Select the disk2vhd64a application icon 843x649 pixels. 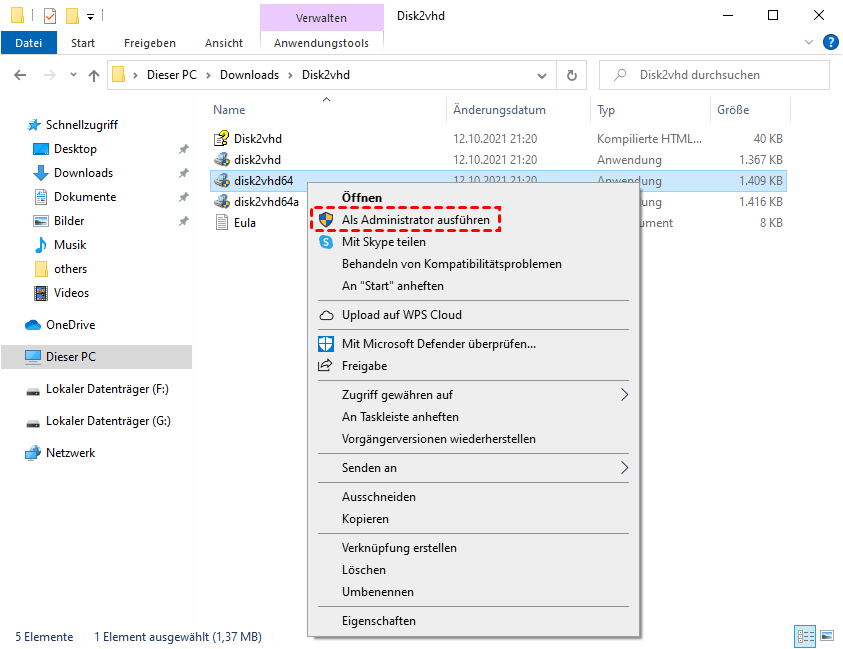(222, 202)
